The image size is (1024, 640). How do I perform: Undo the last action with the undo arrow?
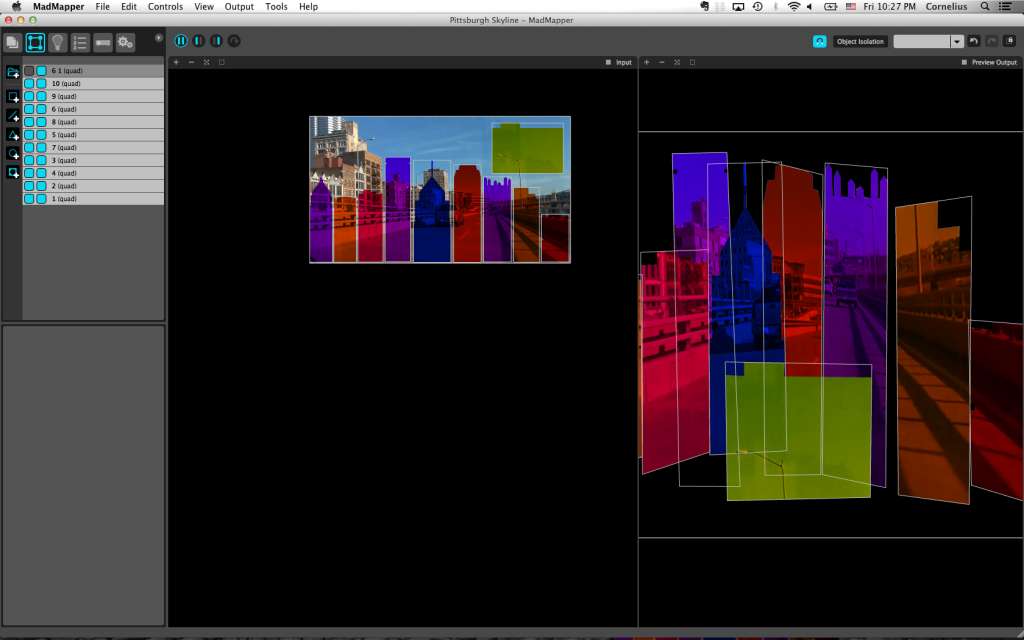point(974,41)
